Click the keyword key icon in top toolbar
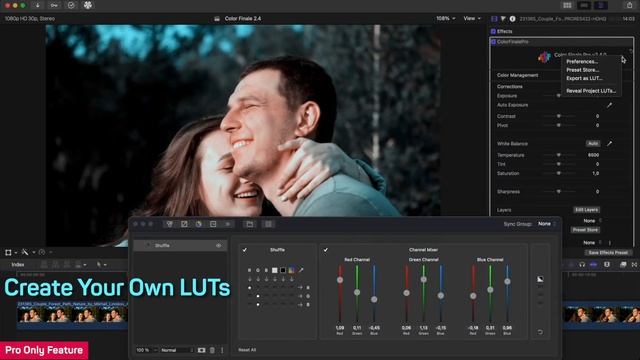This screenshot has height=360, width=640. [x=54, y=5]
